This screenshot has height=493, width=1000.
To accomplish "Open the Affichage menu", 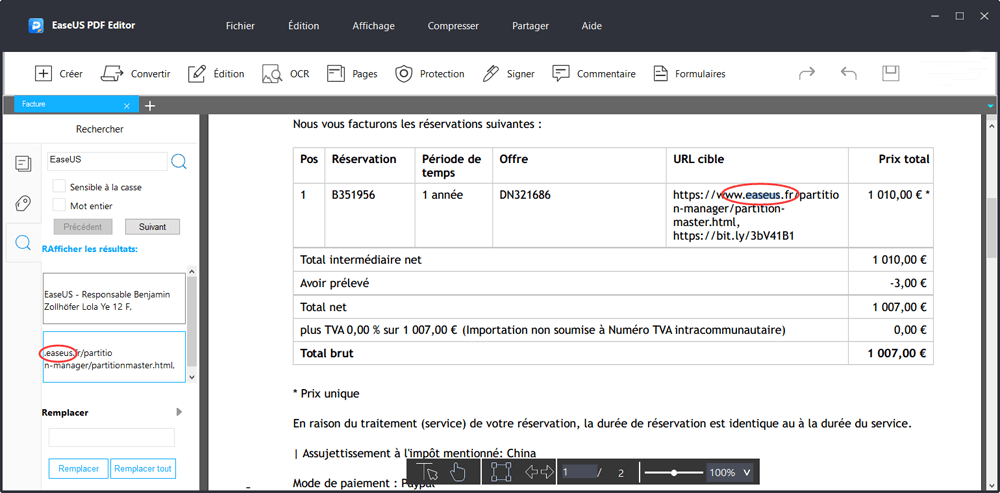I will (x=374, y=26).
